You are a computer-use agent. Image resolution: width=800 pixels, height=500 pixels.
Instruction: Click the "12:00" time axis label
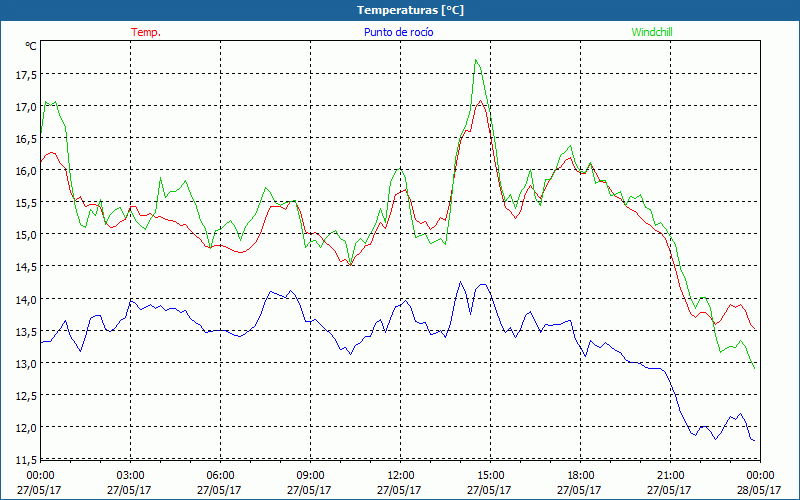(399, 475)
